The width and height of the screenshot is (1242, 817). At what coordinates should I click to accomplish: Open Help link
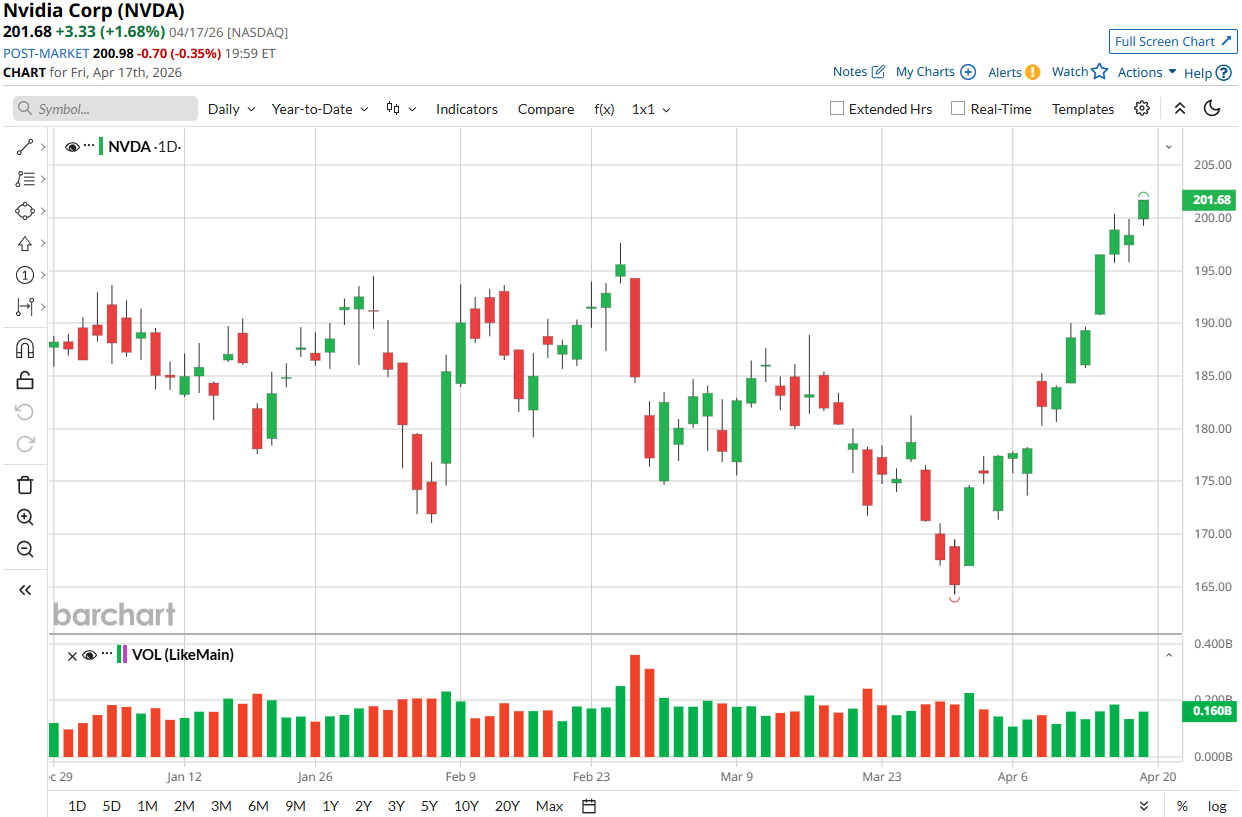(1207, 72)
